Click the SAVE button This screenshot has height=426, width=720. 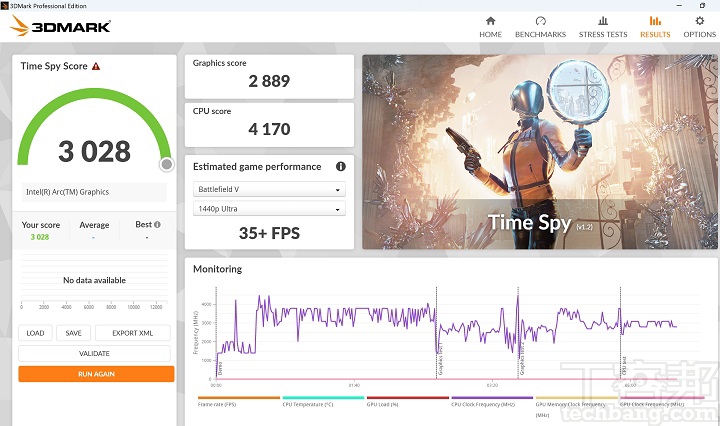[73, 333]
